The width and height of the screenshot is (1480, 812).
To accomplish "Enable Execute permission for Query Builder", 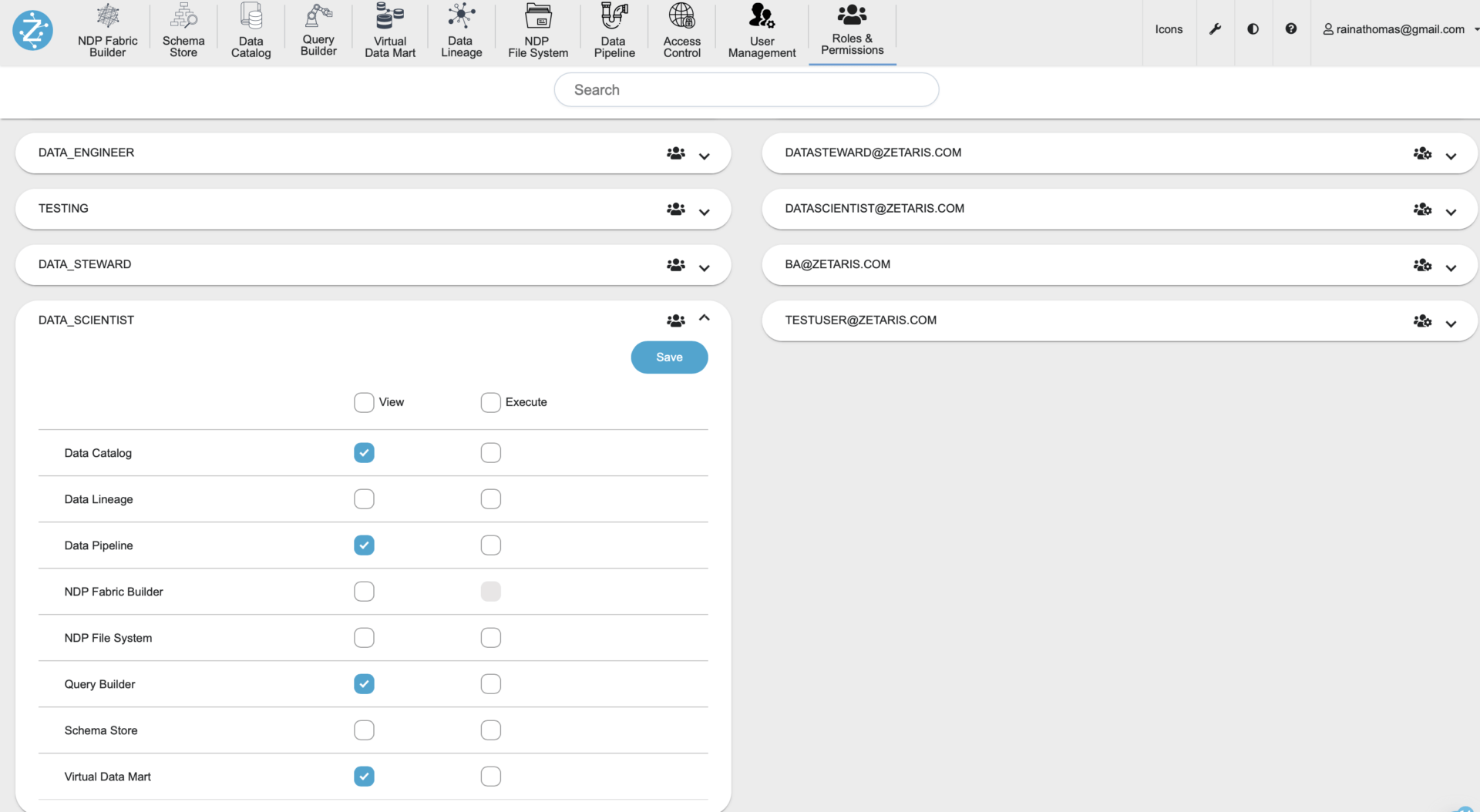I will 490,684.
